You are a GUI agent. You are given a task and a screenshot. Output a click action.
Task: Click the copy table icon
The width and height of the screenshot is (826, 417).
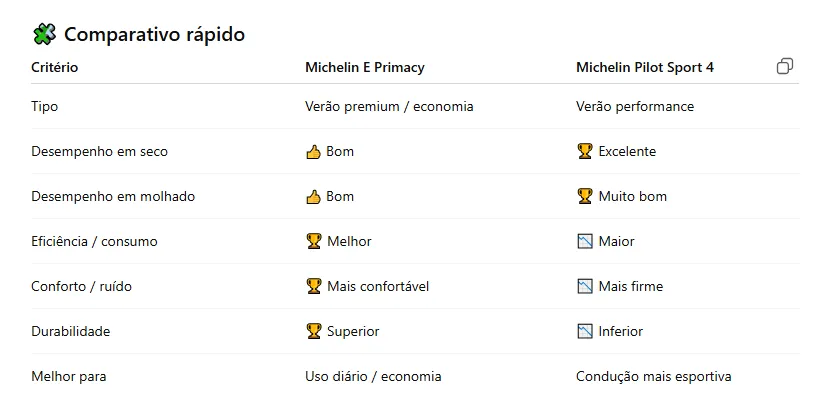click(785, 67)
